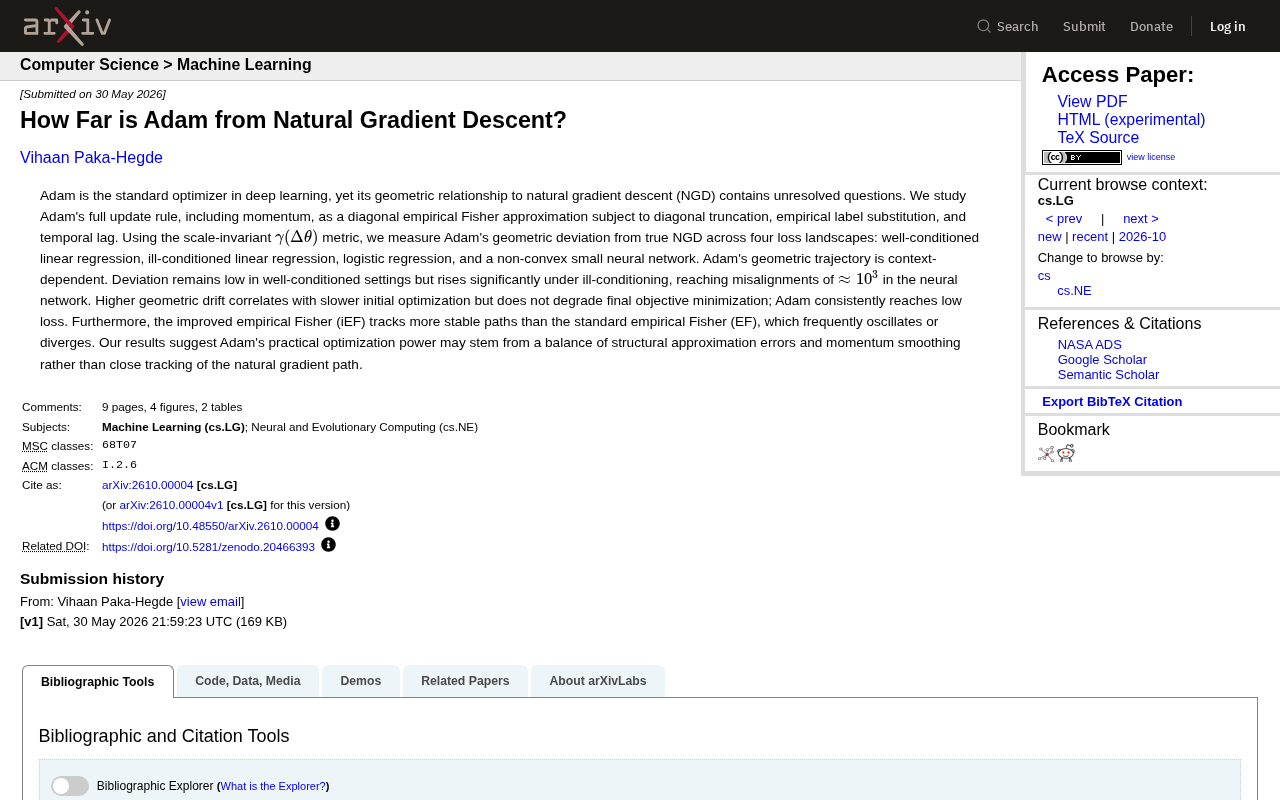Click Export BibTeX Citation
Image resolution: width=1280 pixels, height=800 pixels.
1112,402
